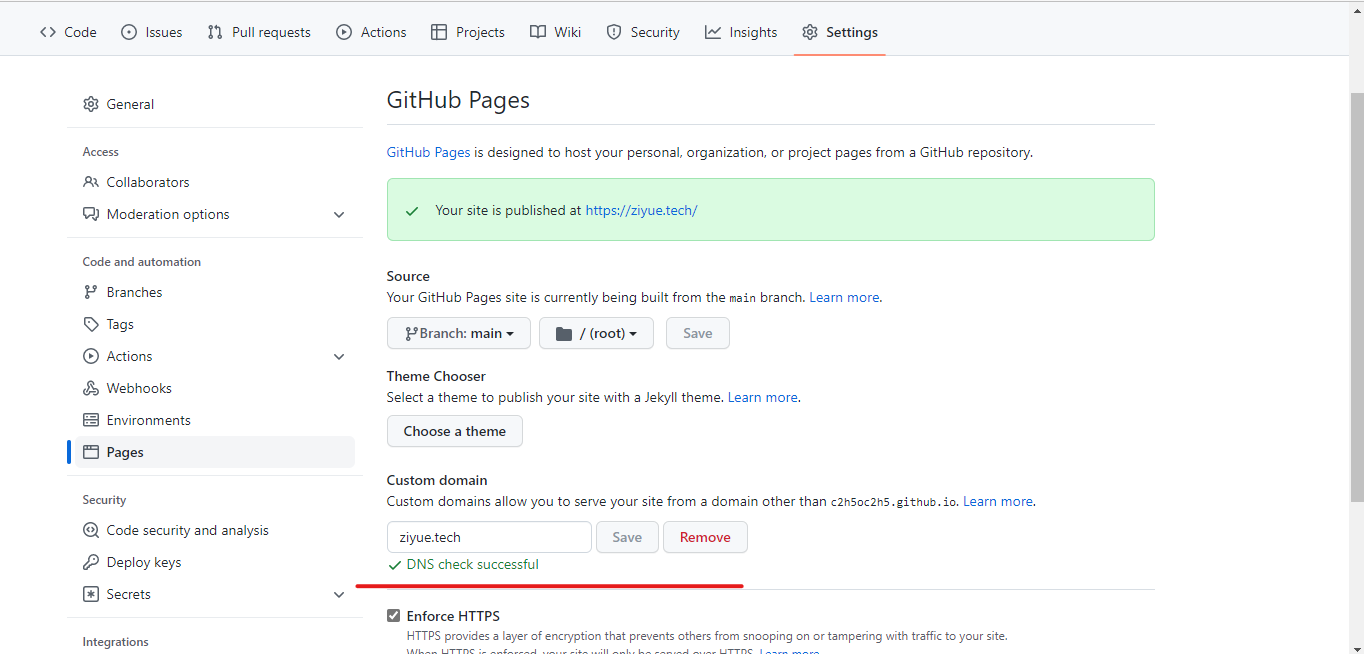1364x654 pixels.
Task: Click the Branches icon in sidebar
Action: tap(91, 292)
